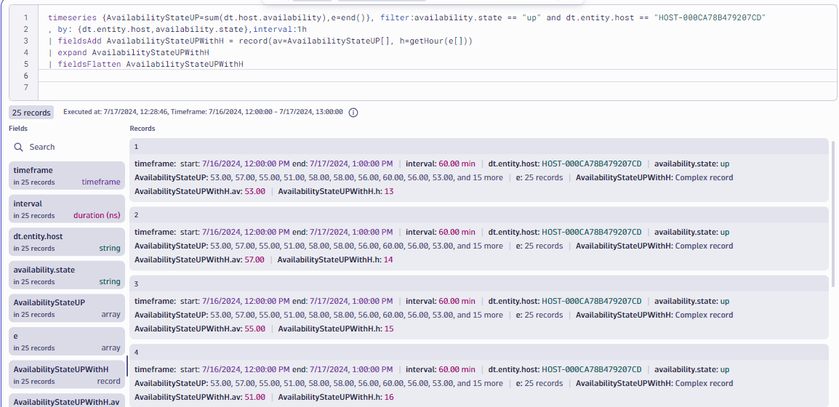Image resolution: width=839 pixels, height=407 pixels.
Task: Expand 'and 15 more' values in record 1
Action: tap(480, 177)
